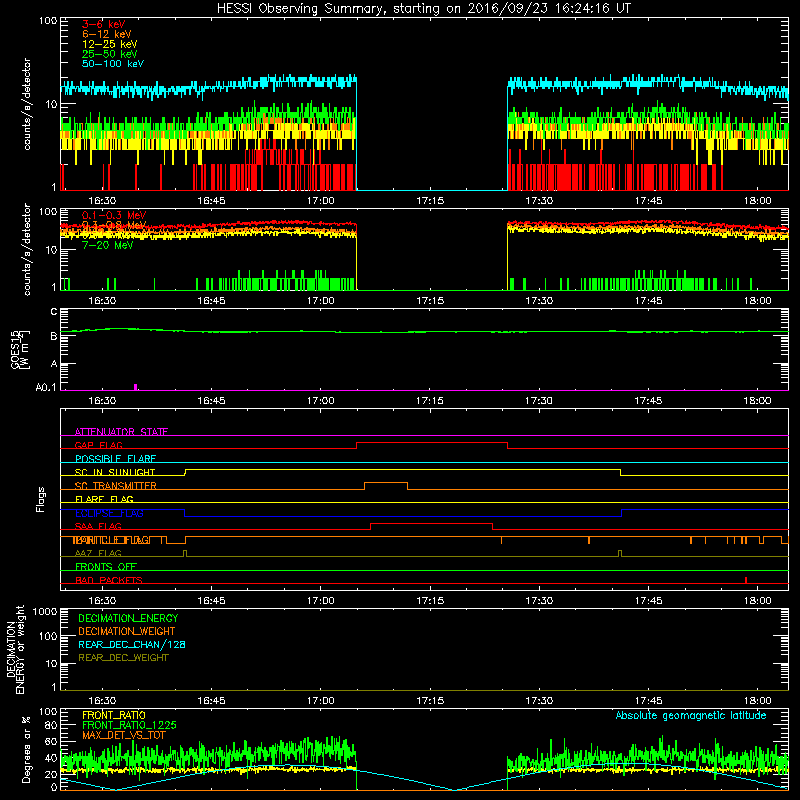Click the magenta spike on the GOES15 baseline
Image resolution: width=800 pixels, height=800 pixels.
click(x=135, y=387)
